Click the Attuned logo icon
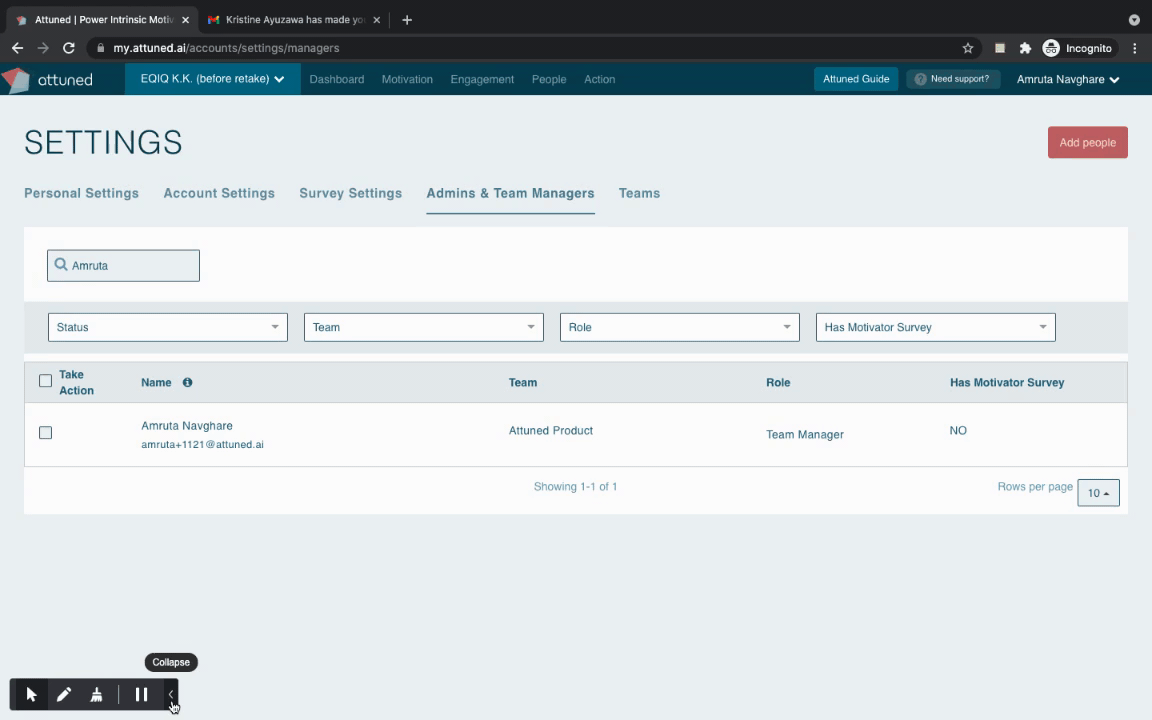This screenshot has height=720, width=1152. tap(16, 79)
